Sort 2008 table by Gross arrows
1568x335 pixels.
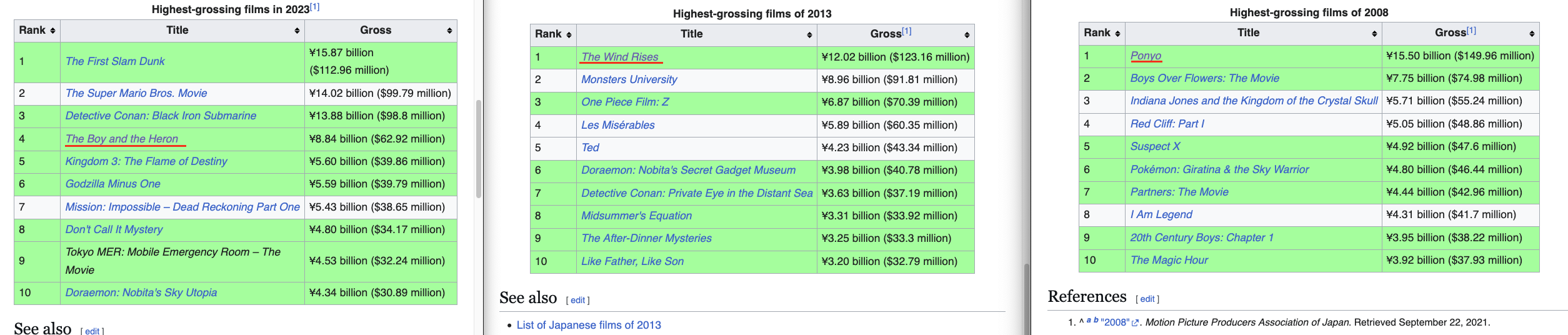click(1532, 34)
